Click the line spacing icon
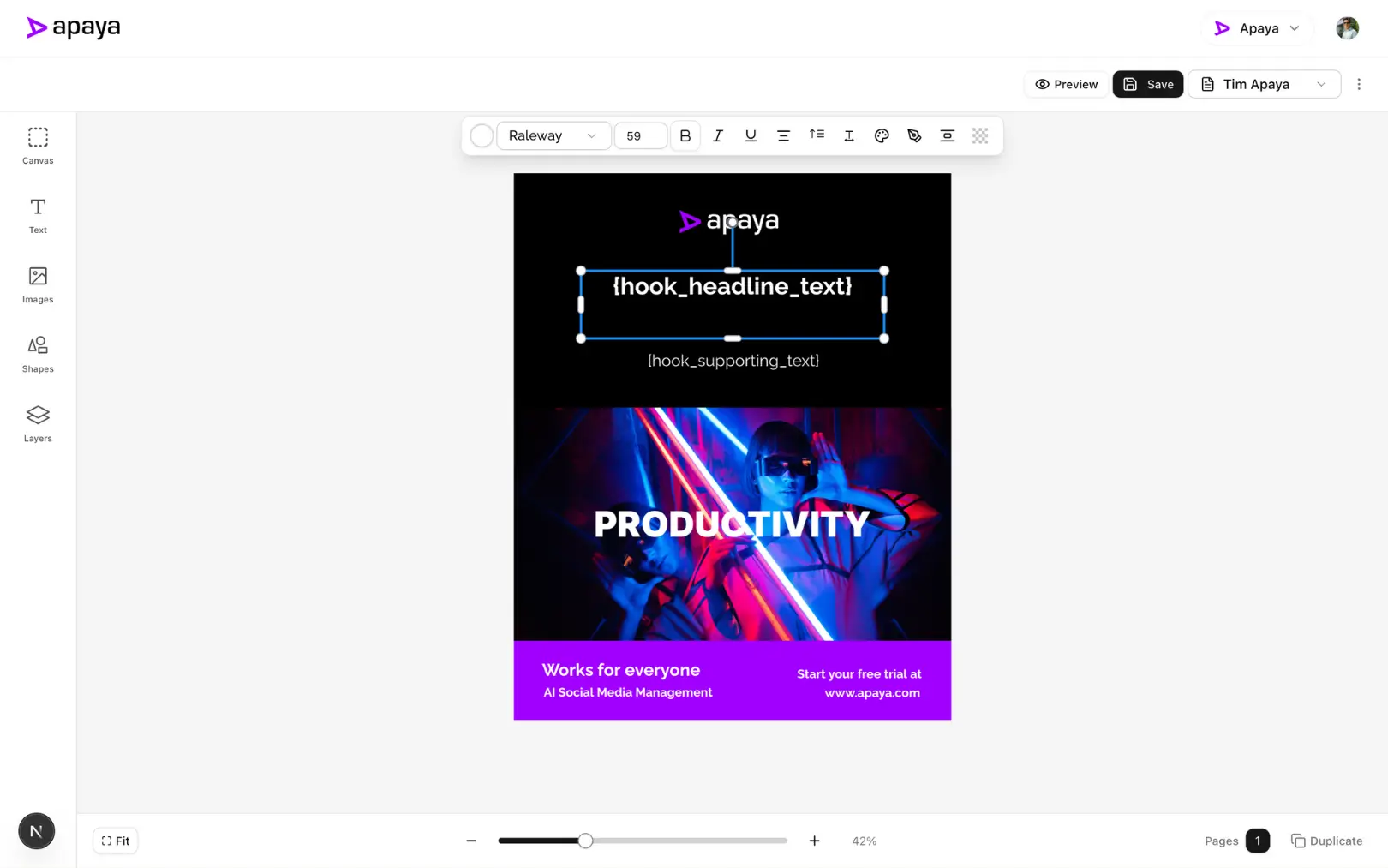 [x=817, y=135]
